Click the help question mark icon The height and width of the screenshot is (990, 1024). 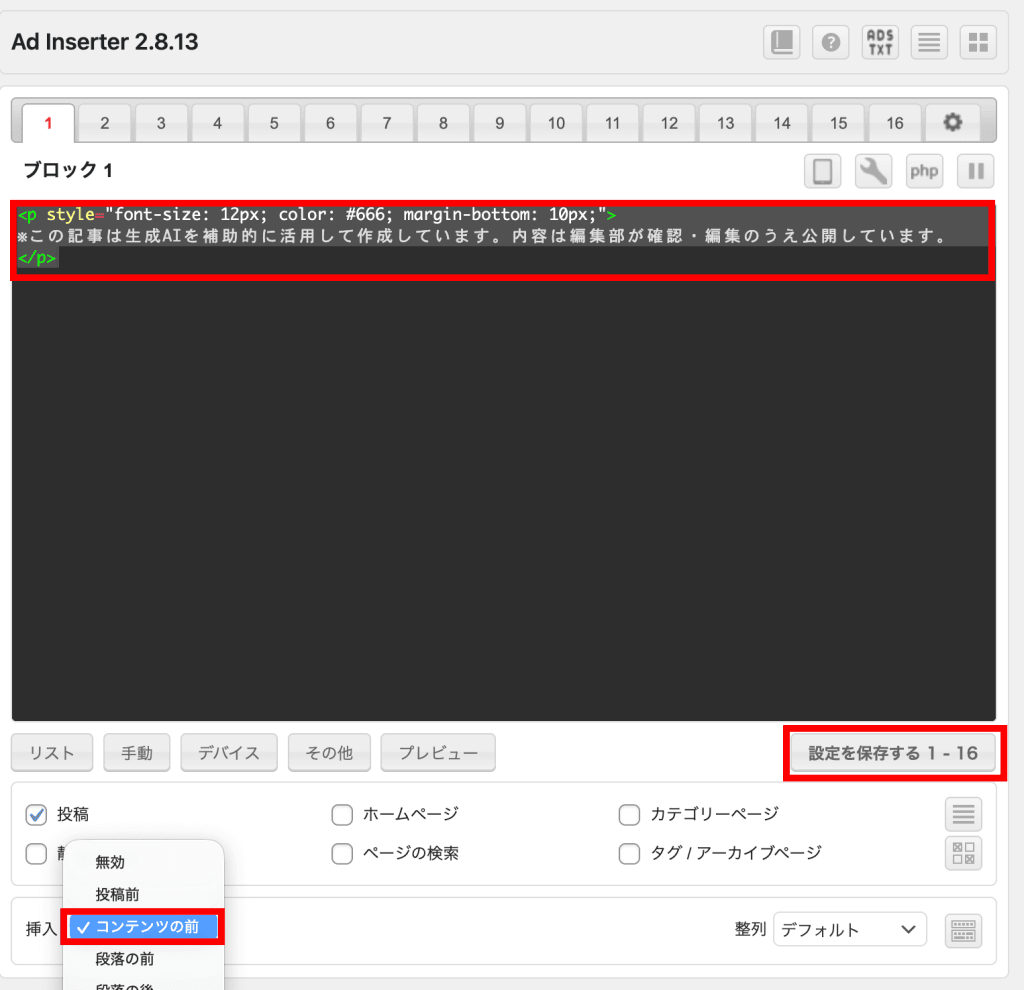[x=831, y=42]
